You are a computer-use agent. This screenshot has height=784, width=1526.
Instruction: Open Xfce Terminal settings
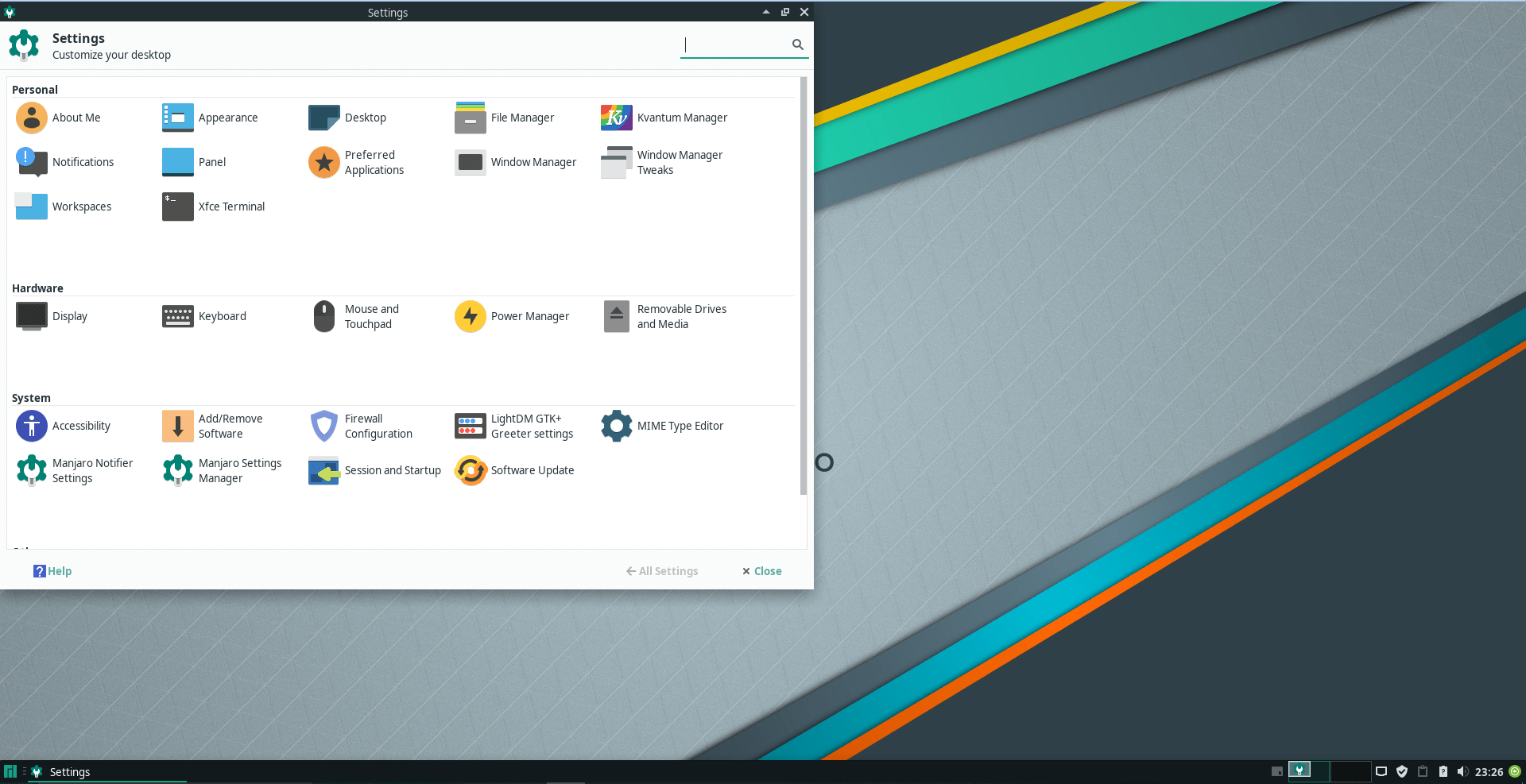[213, 207]
